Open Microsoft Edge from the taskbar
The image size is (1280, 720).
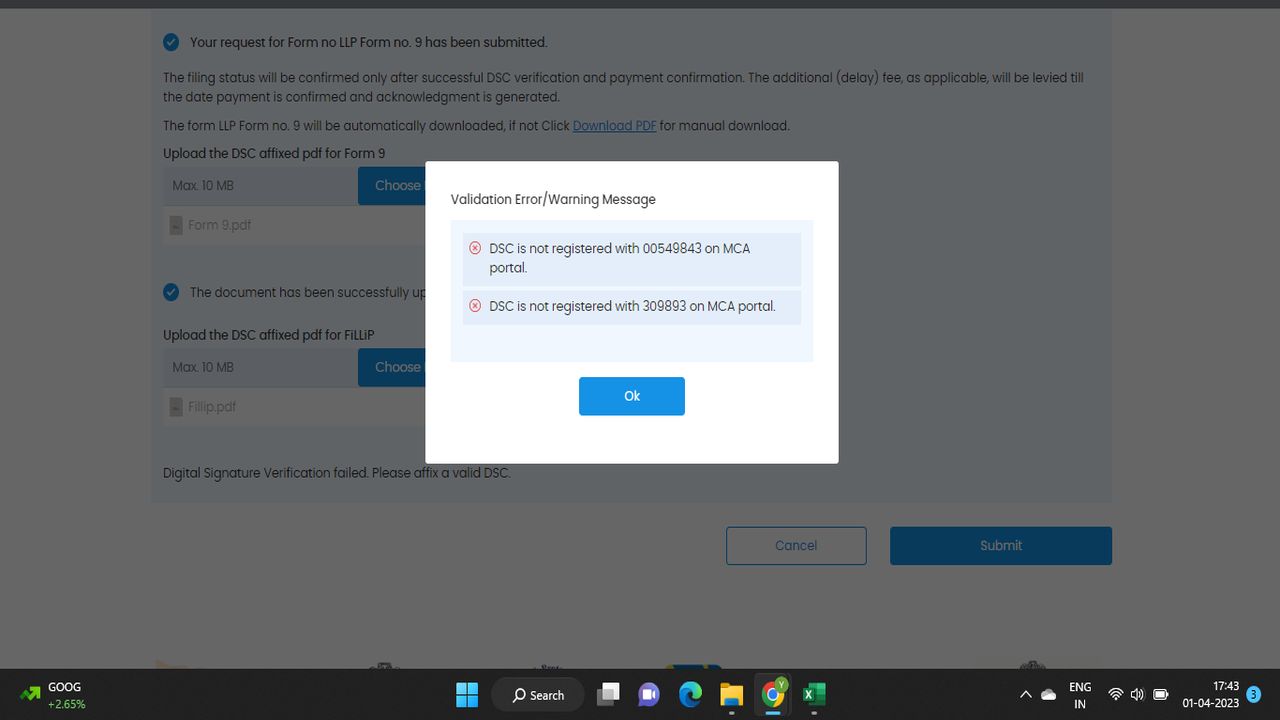tap(690, 695)
